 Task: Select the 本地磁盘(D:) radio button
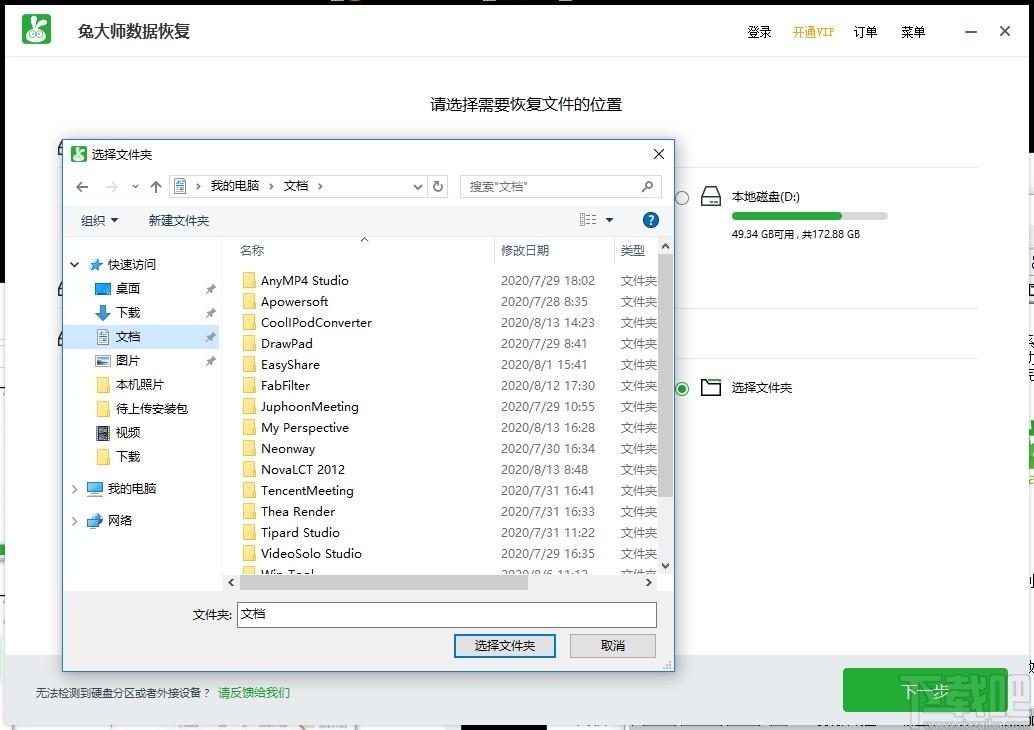(682, 197)
